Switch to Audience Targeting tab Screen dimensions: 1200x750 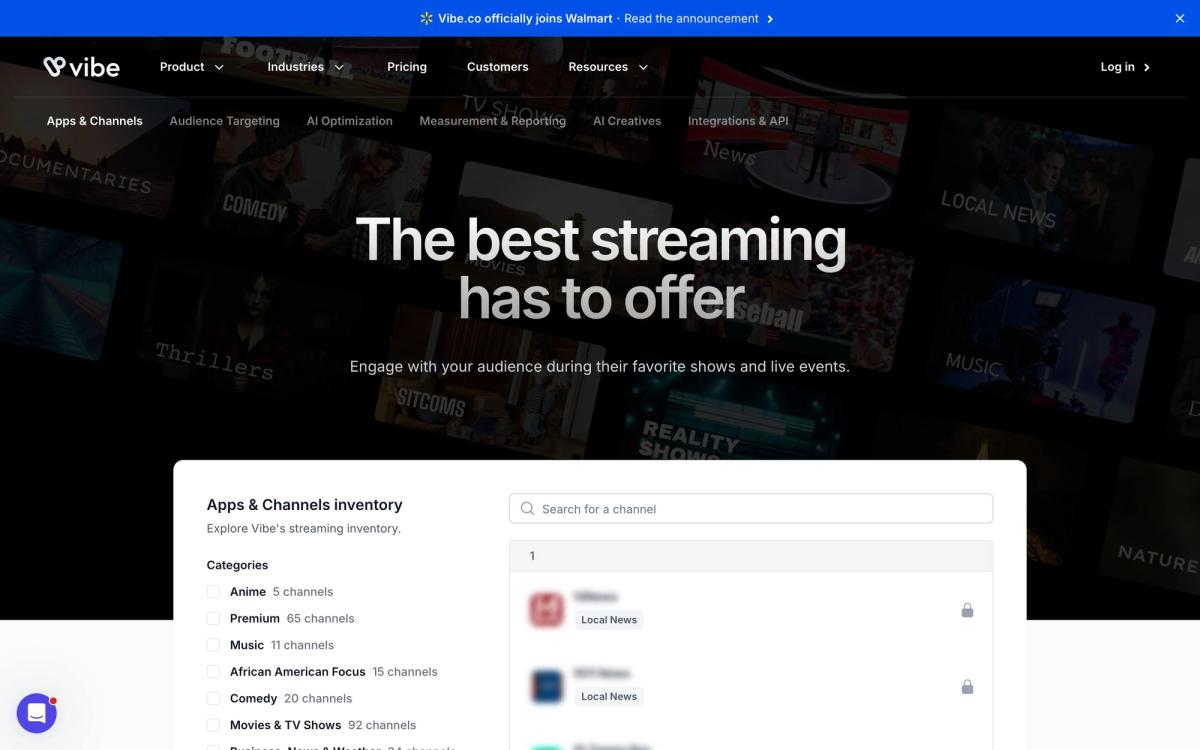(x=225, y=121)
